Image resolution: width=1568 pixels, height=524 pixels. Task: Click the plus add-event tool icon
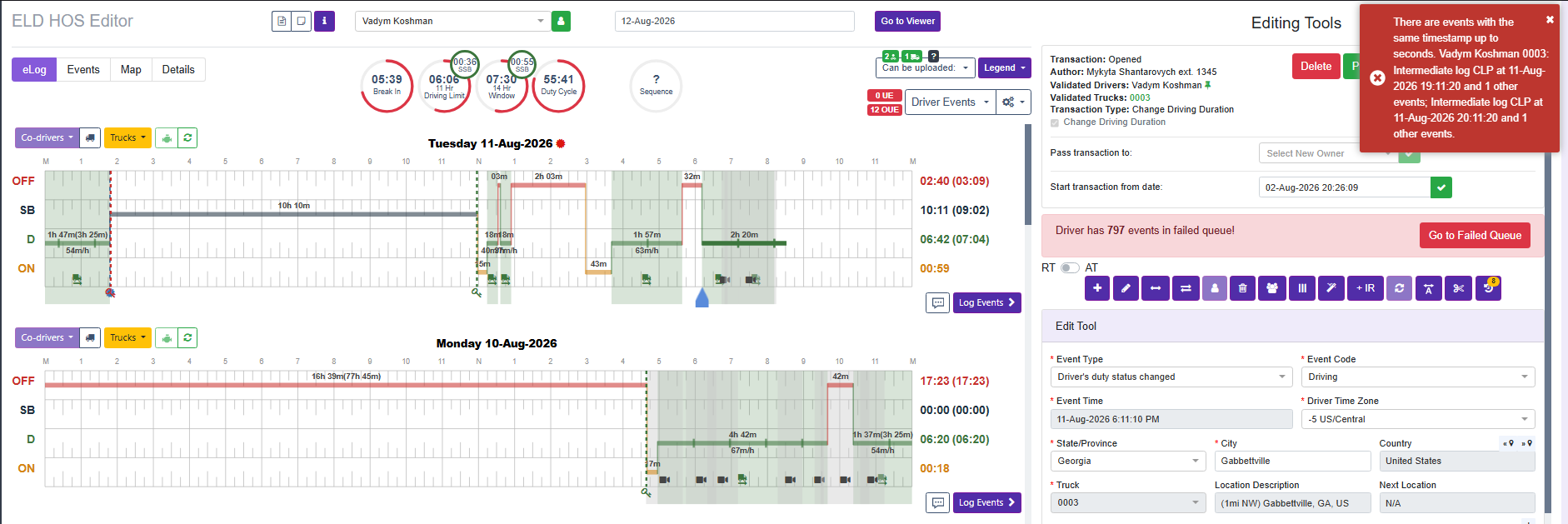pyautogui.click(x=1097, y=288)
